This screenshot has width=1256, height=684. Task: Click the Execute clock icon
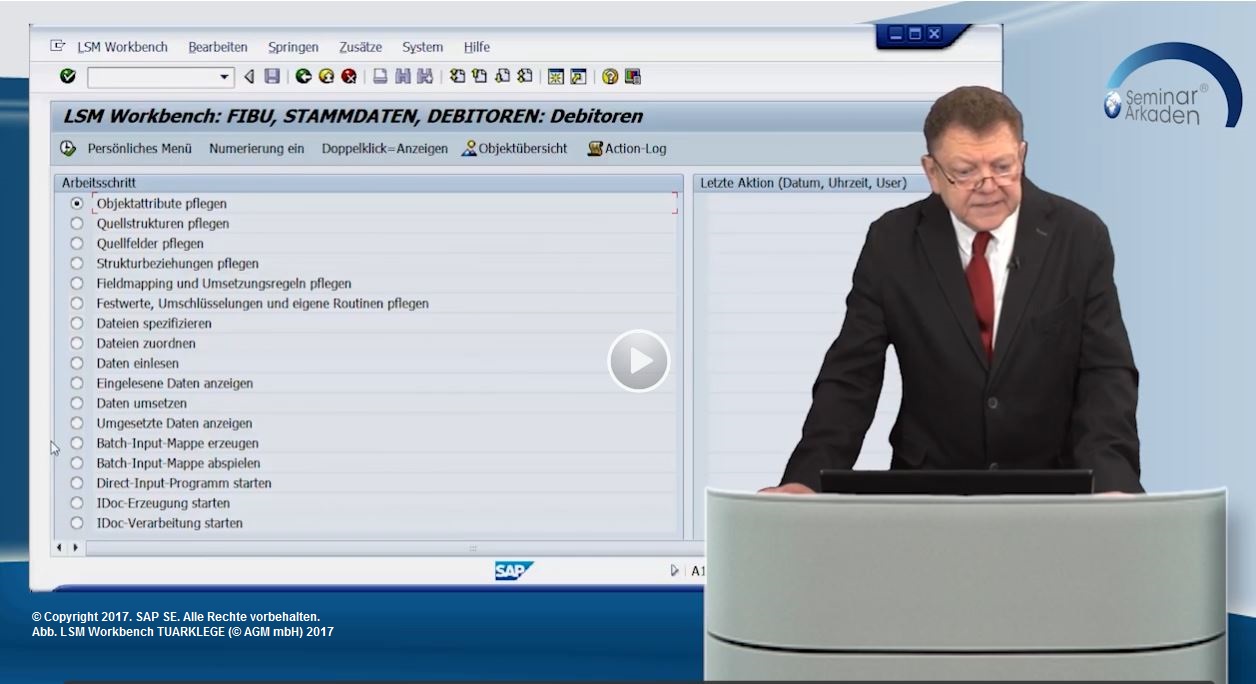click(x=68, y=148)
